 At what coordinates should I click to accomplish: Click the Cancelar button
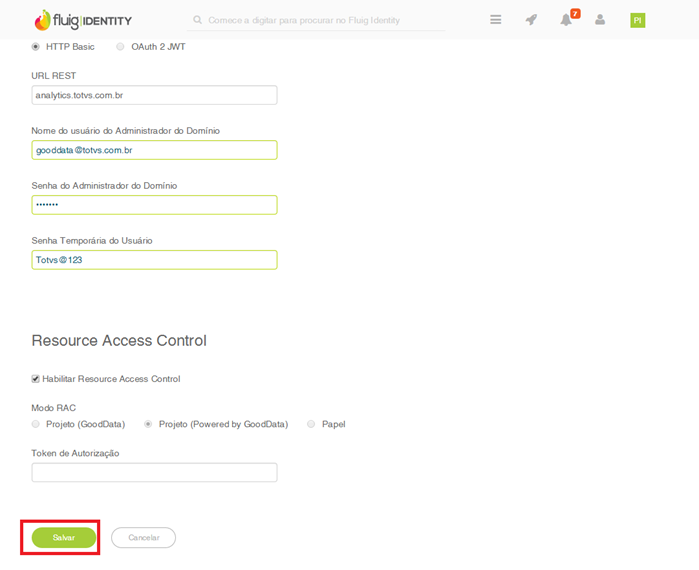point(144,537)
